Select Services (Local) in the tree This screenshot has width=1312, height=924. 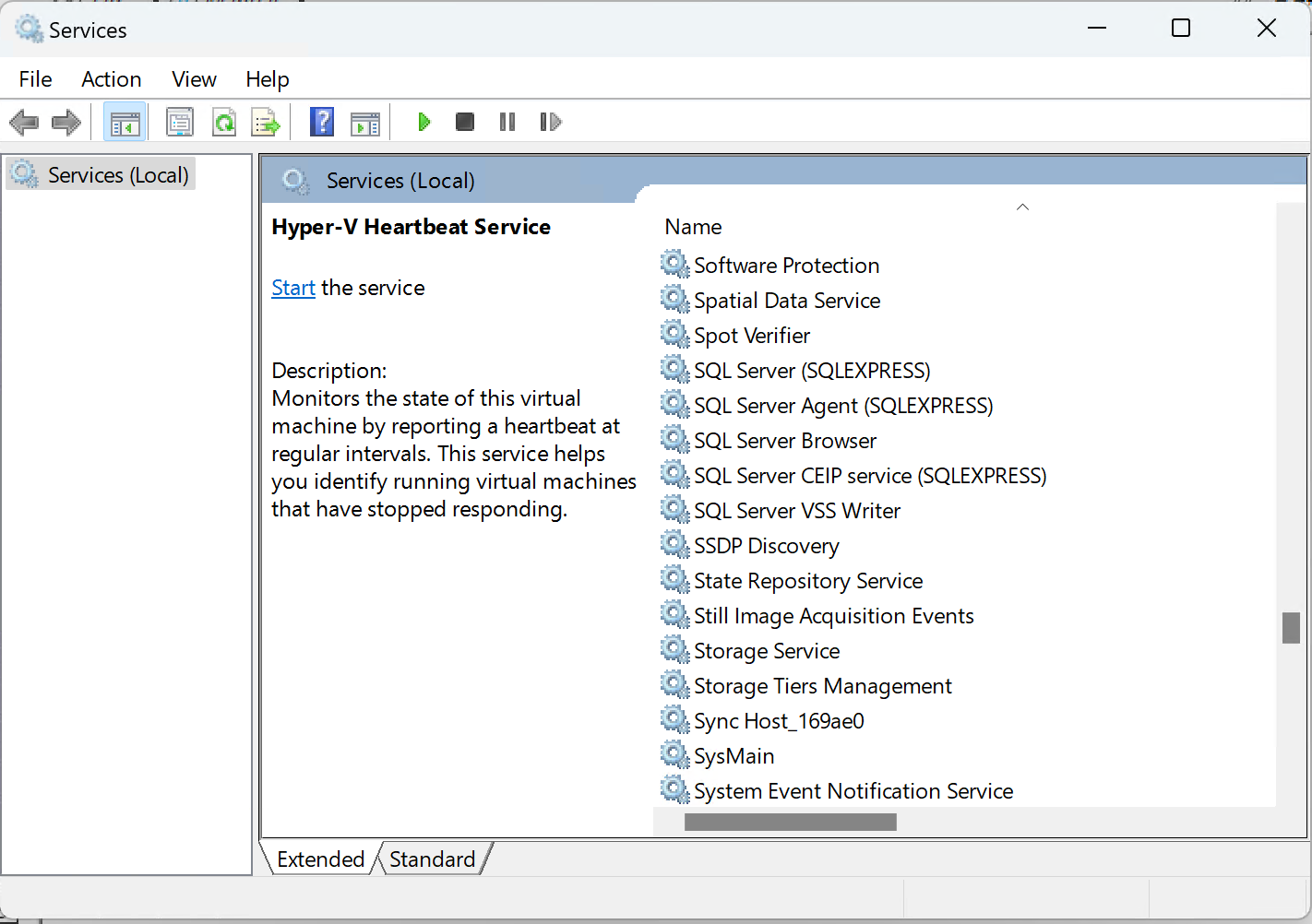tap(118, 175)
